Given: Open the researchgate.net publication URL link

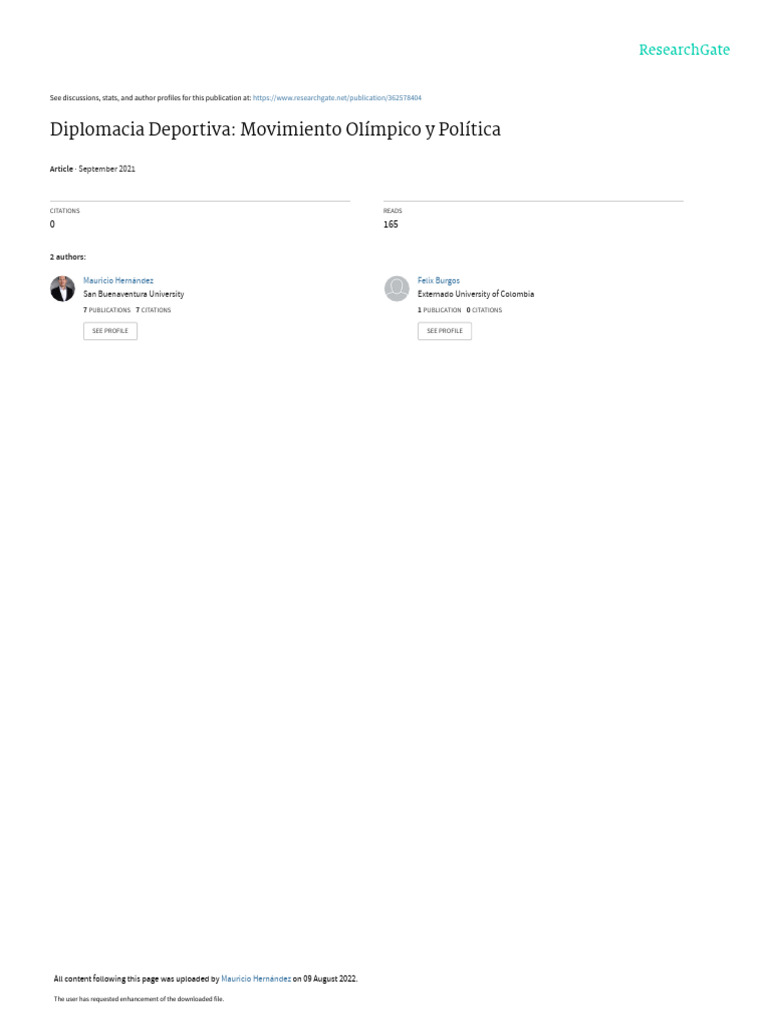Looking at the screenshot, I should tap(337, 98).
